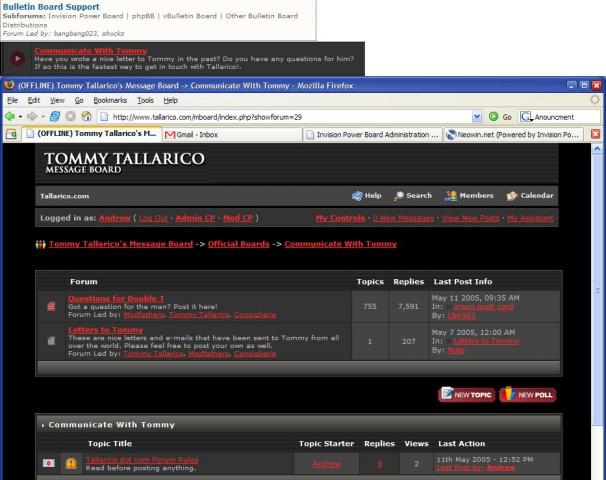Click the NEW TOPIC button
Viewport: 606px width, 480px height.
click(466, 395)
